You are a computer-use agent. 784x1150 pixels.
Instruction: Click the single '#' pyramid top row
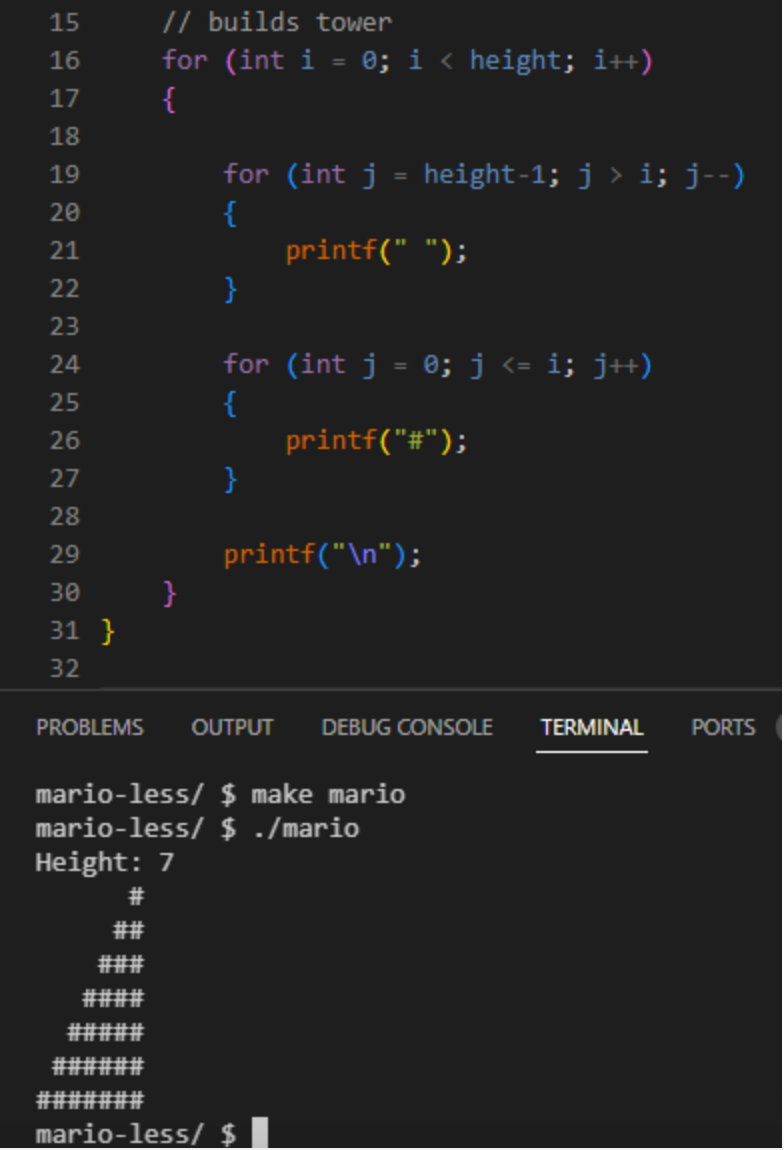136,896
